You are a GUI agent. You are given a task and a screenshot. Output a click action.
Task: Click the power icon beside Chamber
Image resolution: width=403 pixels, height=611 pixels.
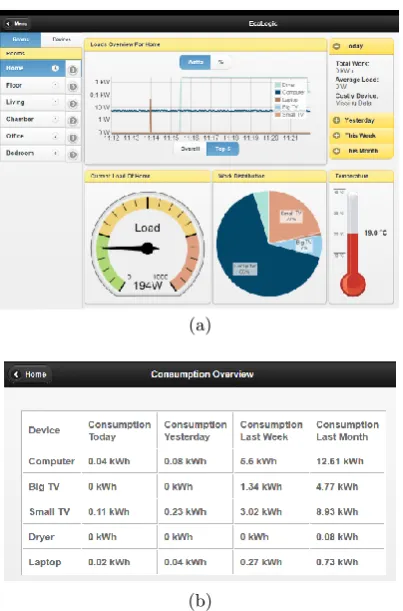pos(73,120)
